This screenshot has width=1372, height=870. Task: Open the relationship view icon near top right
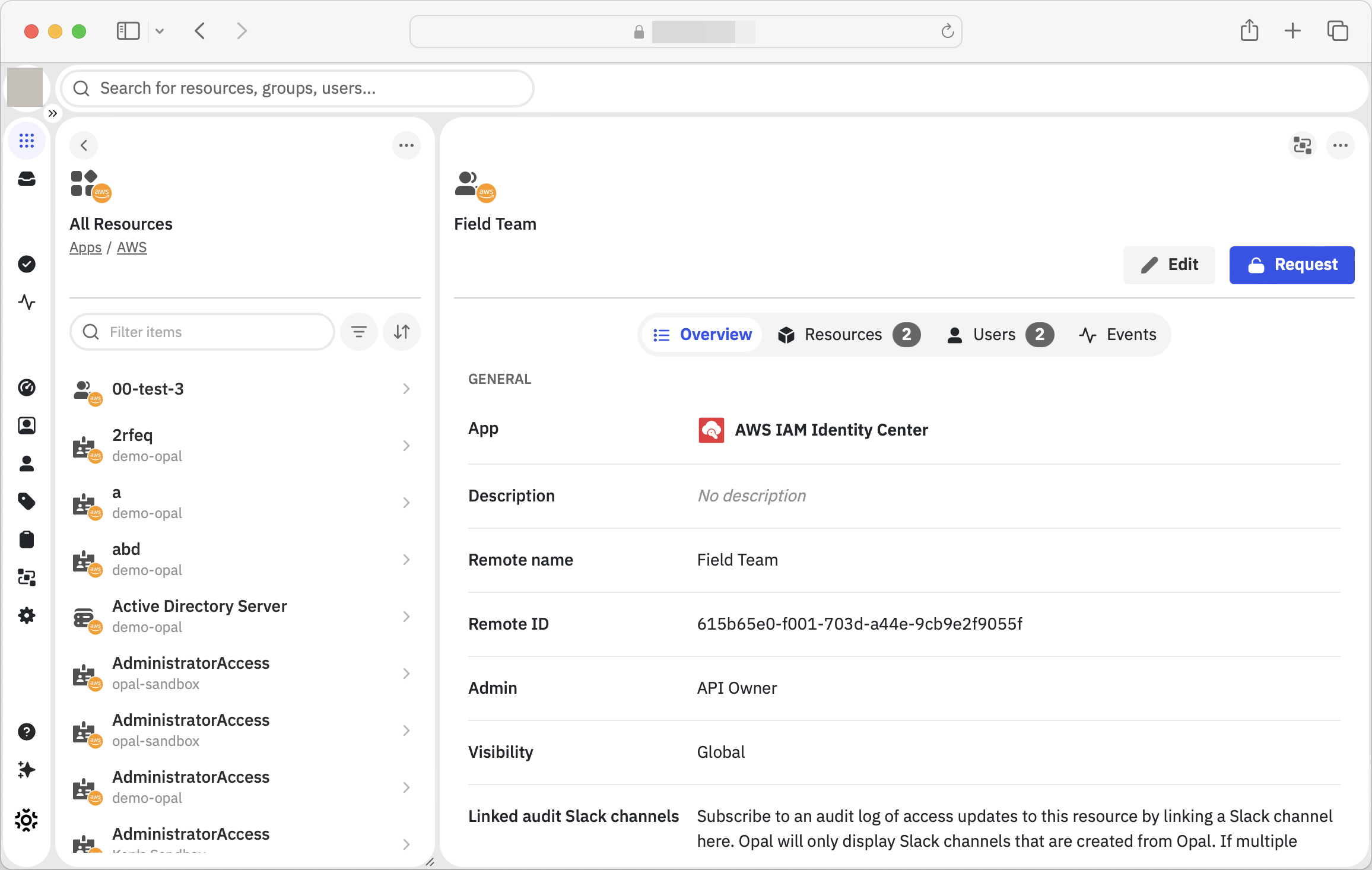(x=1303, y=145)
